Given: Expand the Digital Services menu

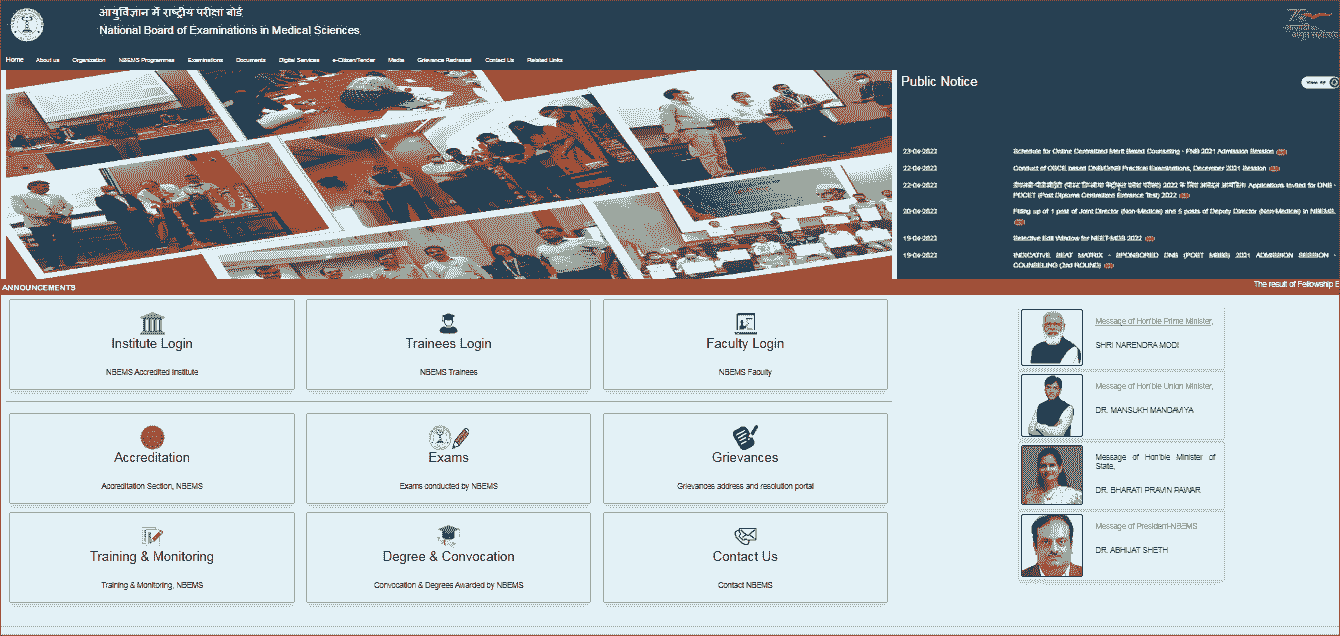Looking at the screenshot, I should [299, 60].
